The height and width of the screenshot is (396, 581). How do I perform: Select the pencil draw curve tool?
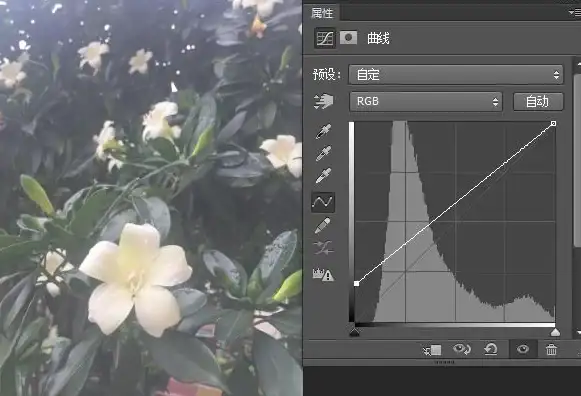(323, 226)
